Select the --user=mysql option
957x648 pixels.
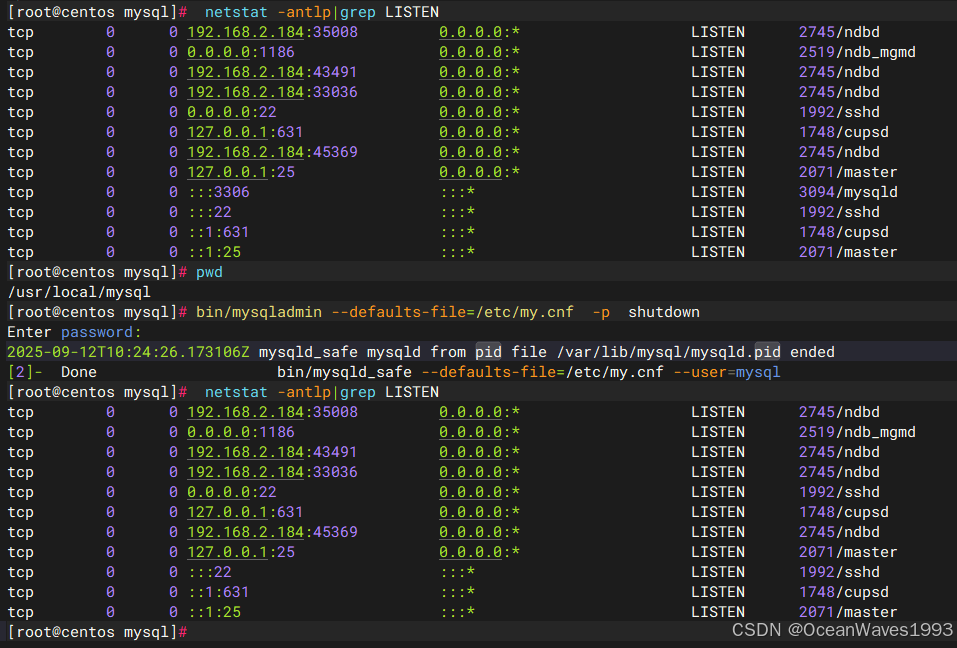point(727,372)
